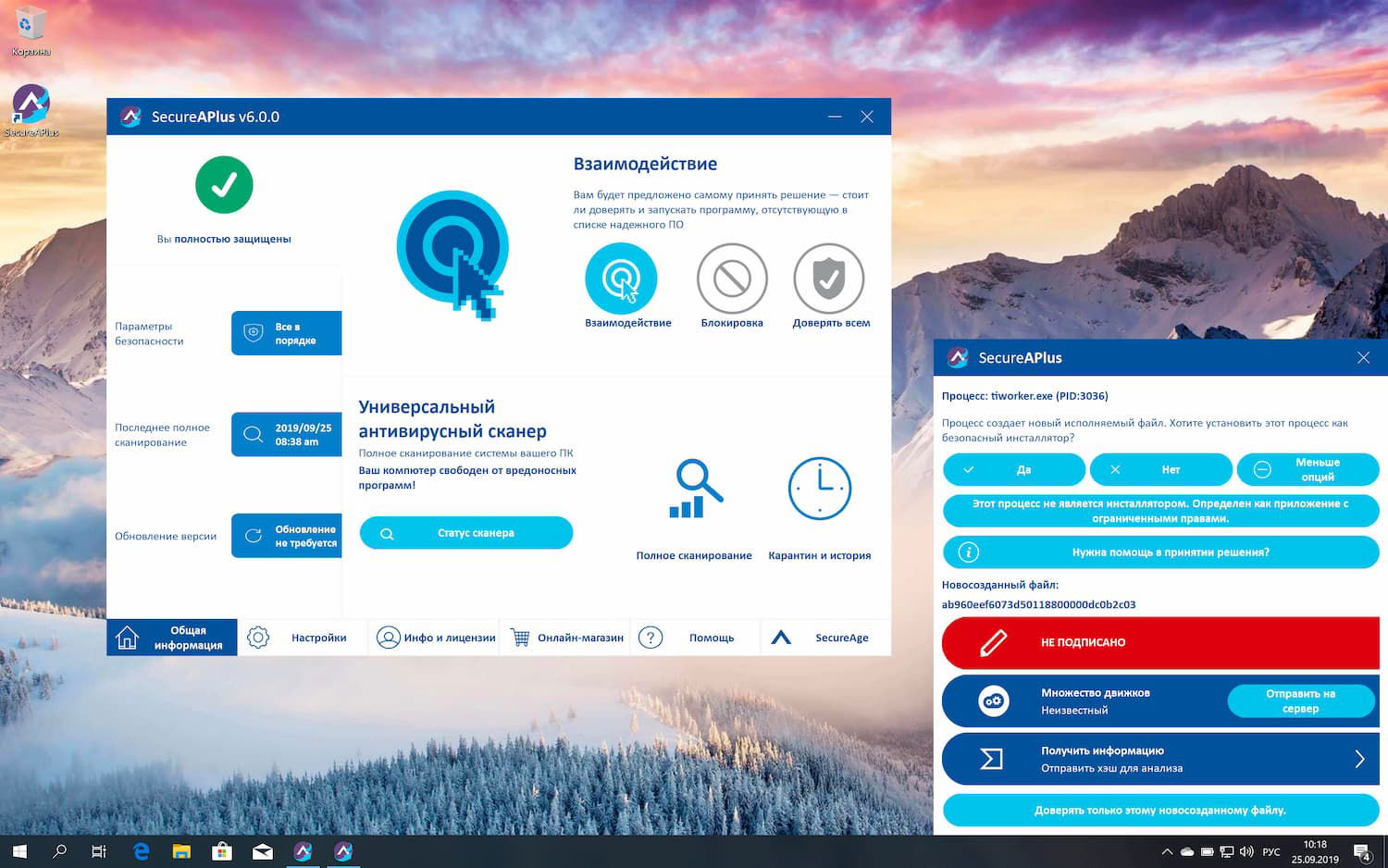Image resolution: width=1388 pixels, height=868 pixels.
Task: Open Полное сканирование via the magnifier icon
Action: [x=693, y=488]
